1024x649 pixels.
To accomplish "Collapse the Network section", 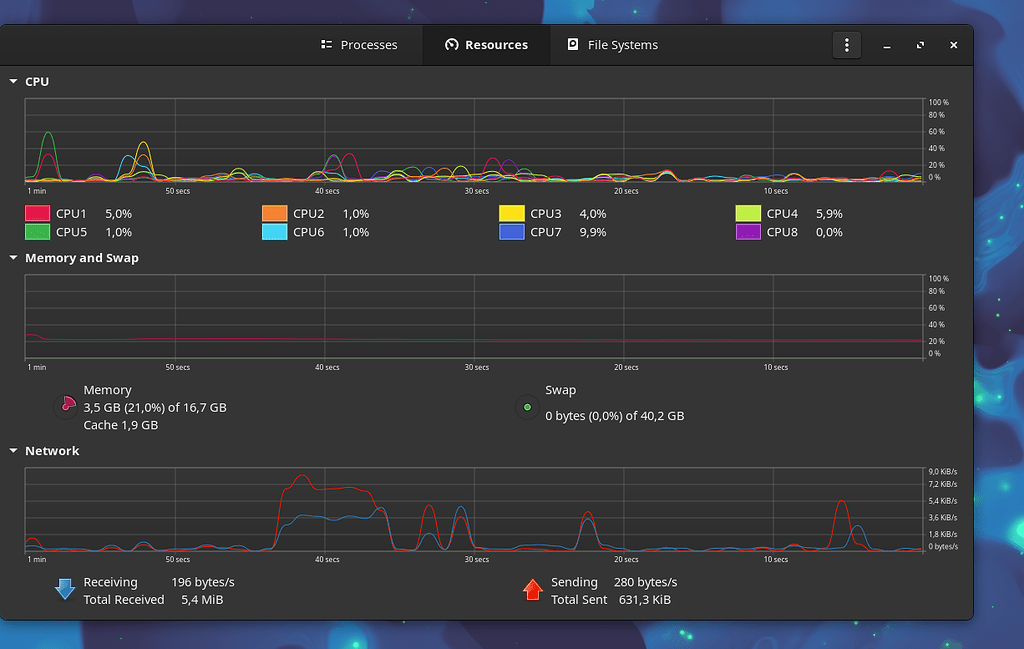I will (11, 451).
